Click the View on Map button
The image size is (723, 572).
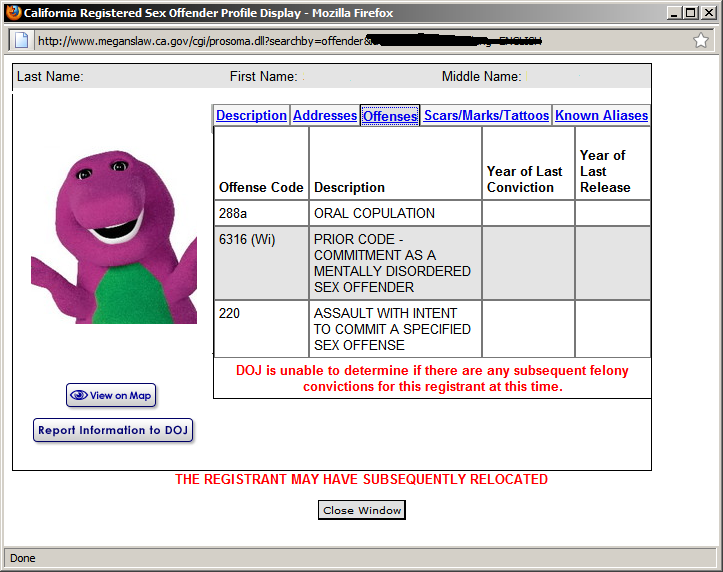(x=111, y=395)
